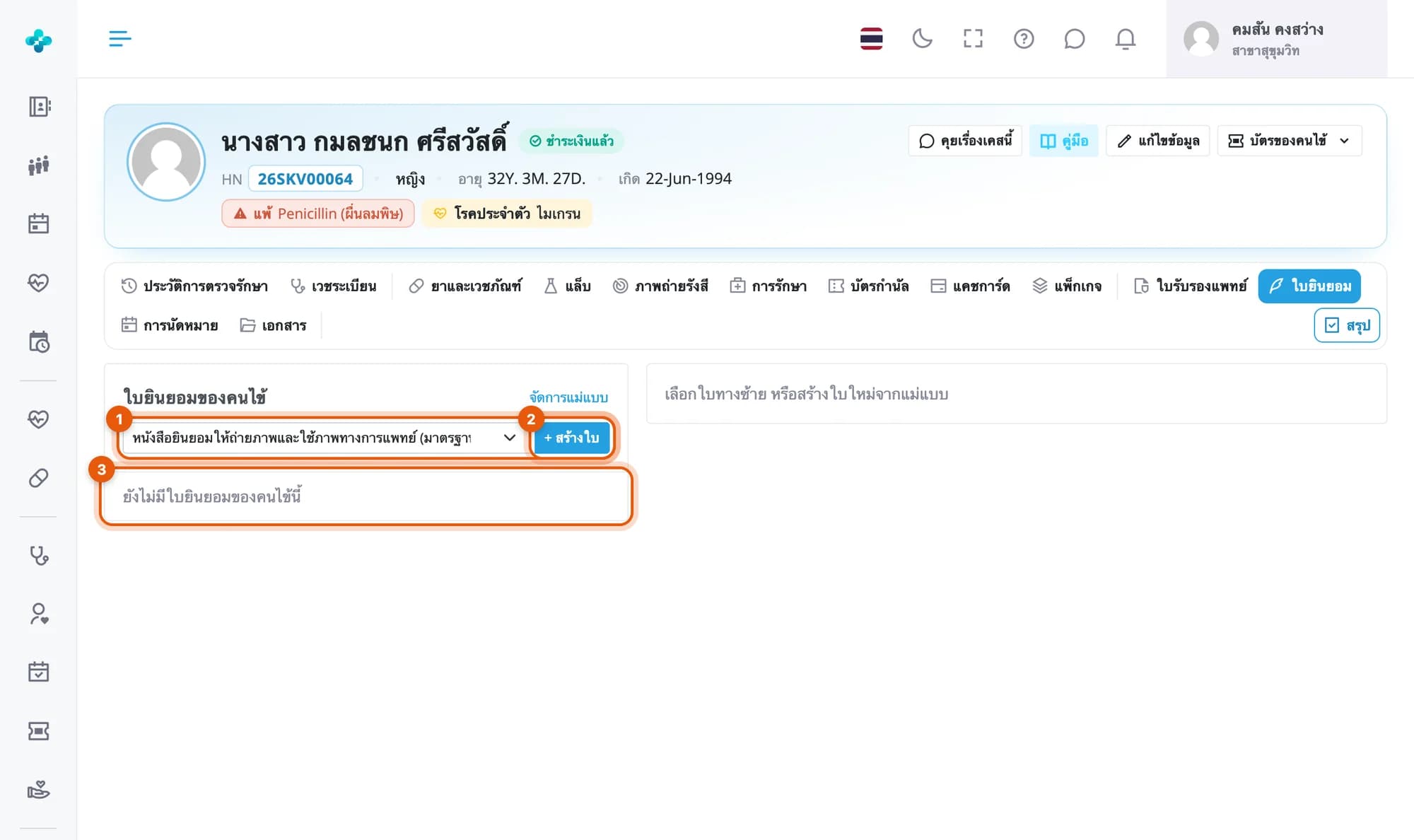Screen dimensions: 1414x840
Task: Expand the บัตรของคนไข้ dropdown
Action: (x=1289, y=141)
